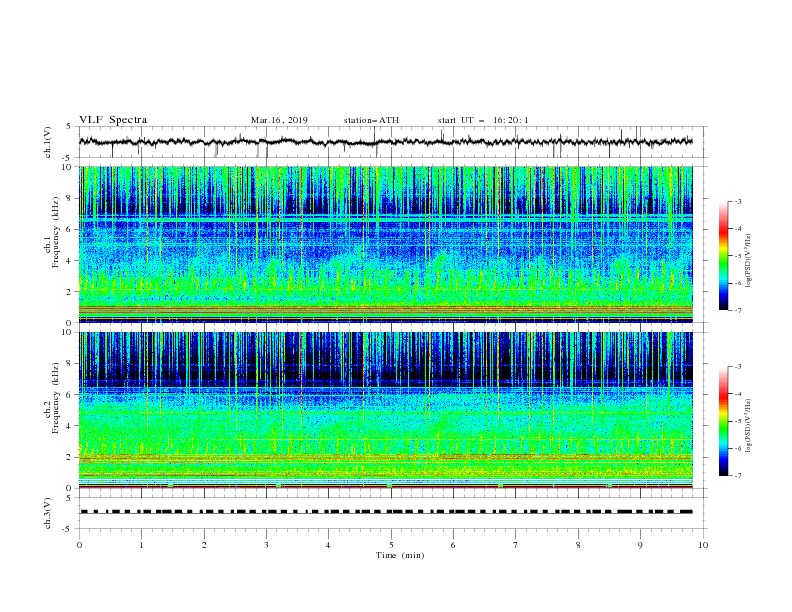Click the "ch.1(V)" axis label
This screenshot has height=612, width=792.
48,142
